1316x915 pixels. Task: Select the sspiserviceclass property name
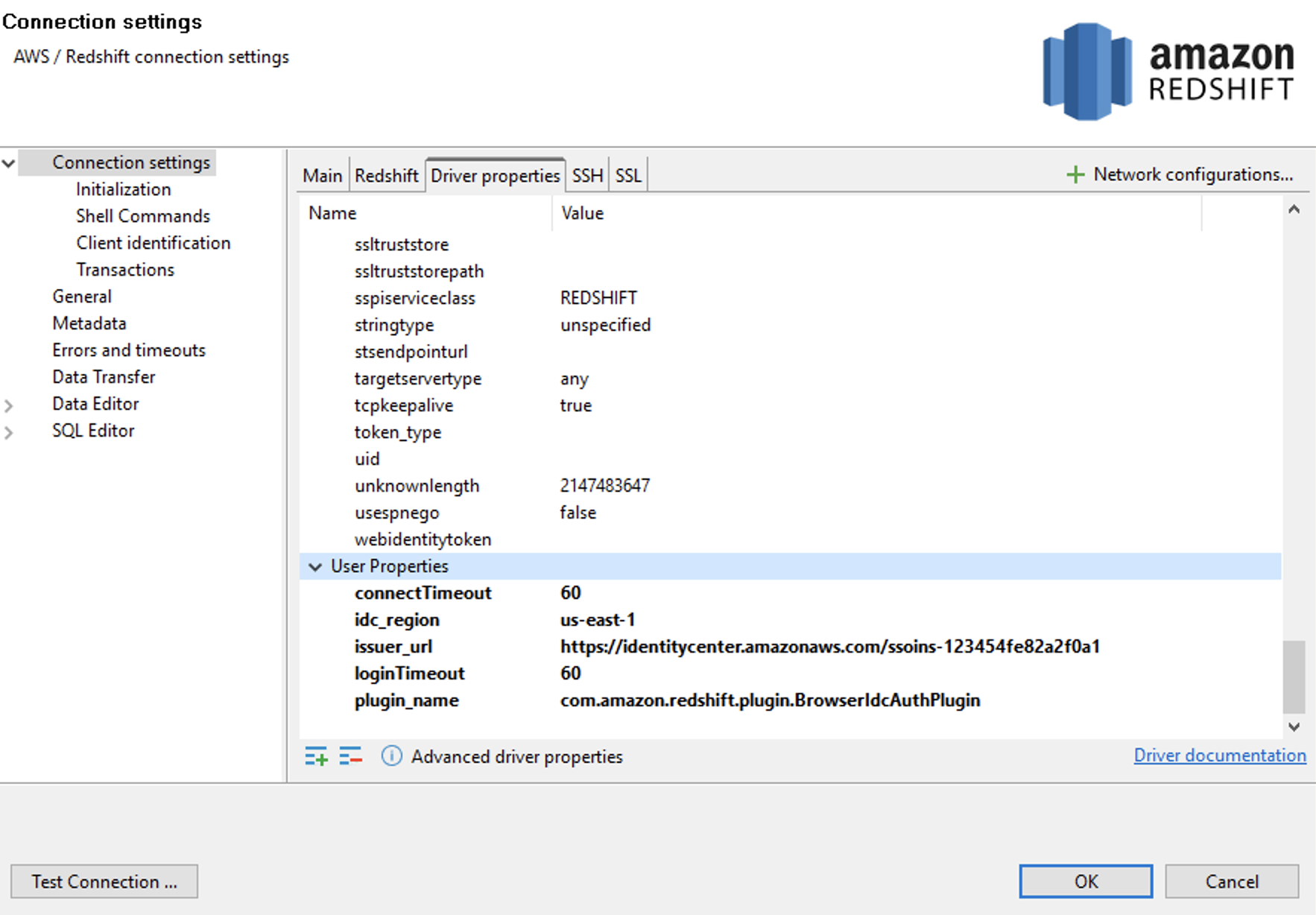(x=415, y=298)
